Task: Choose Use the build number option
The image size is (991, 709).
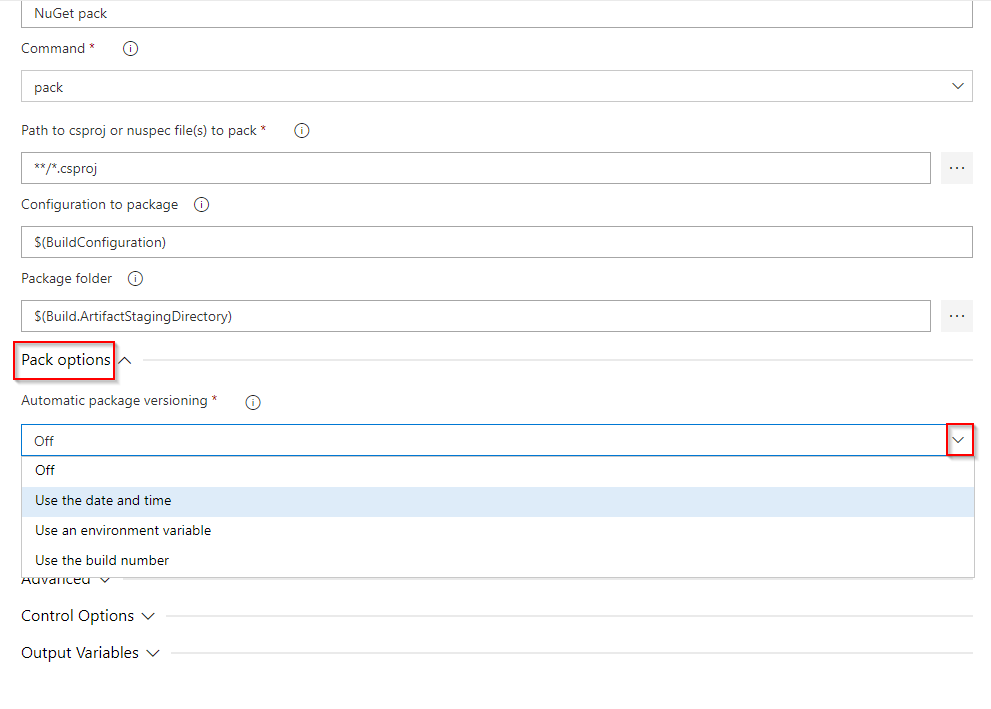Action: [498, 561]
